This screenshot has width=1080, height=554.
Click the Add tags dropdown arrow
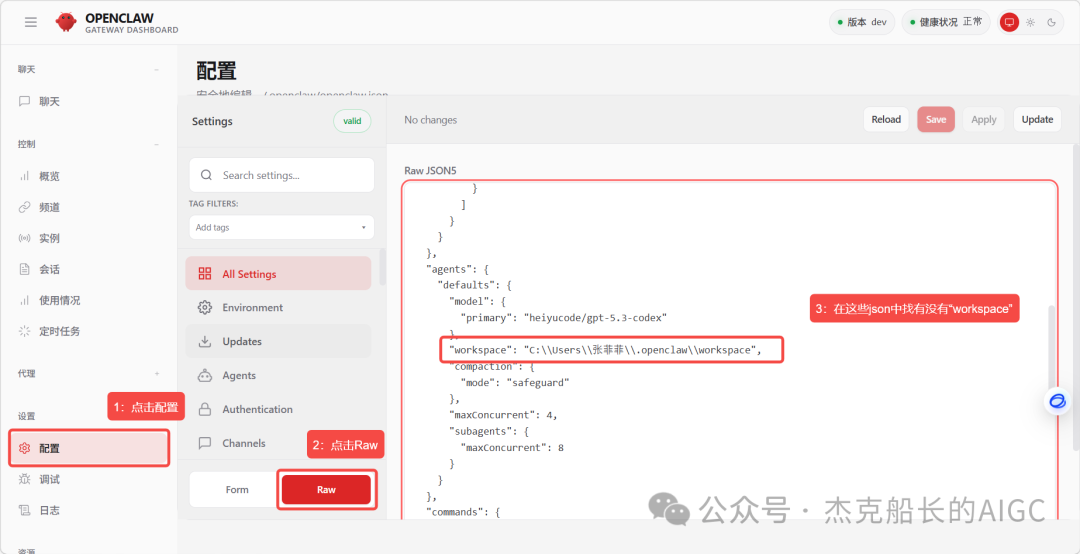tap(364, 227)
